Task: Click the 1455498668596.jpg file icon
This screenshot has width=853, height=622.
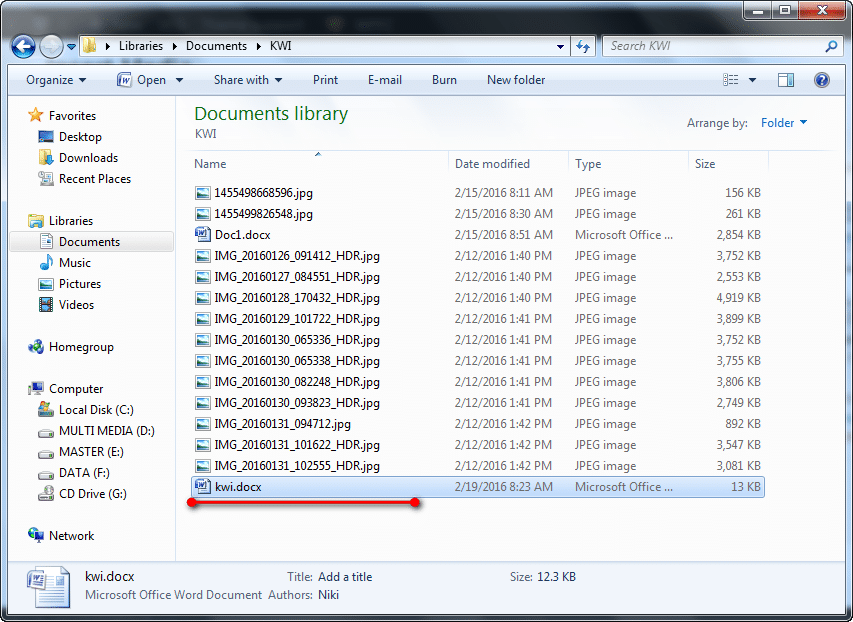Action: pos(203,193)
